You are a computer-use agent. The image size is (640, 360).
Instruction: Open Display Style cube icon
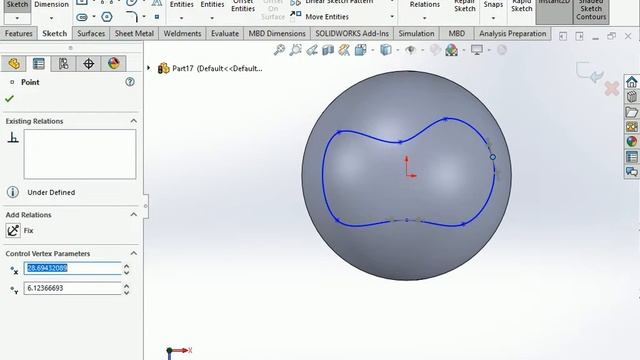385,50
